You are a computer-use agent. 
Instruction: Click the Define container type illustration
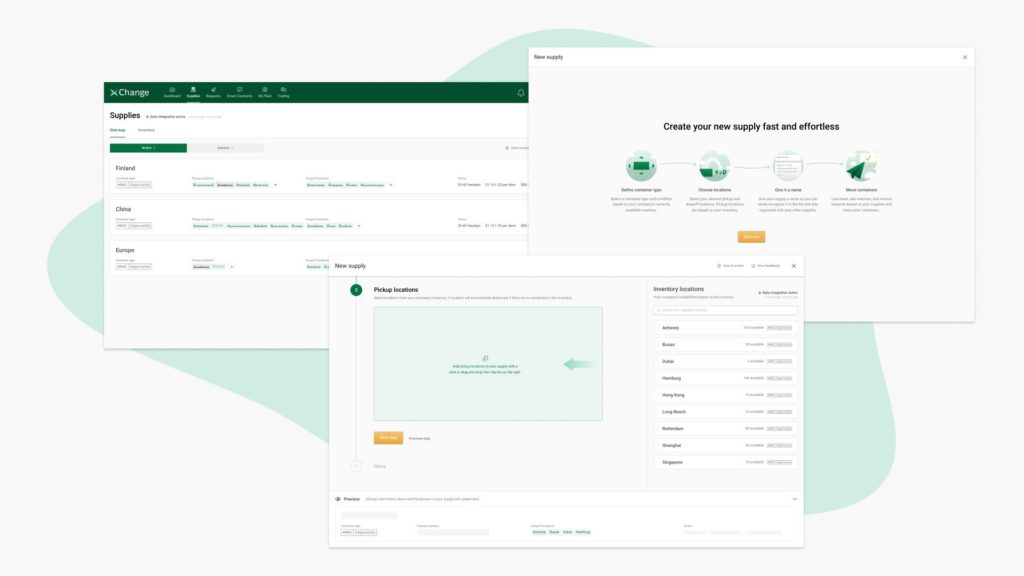641,166
